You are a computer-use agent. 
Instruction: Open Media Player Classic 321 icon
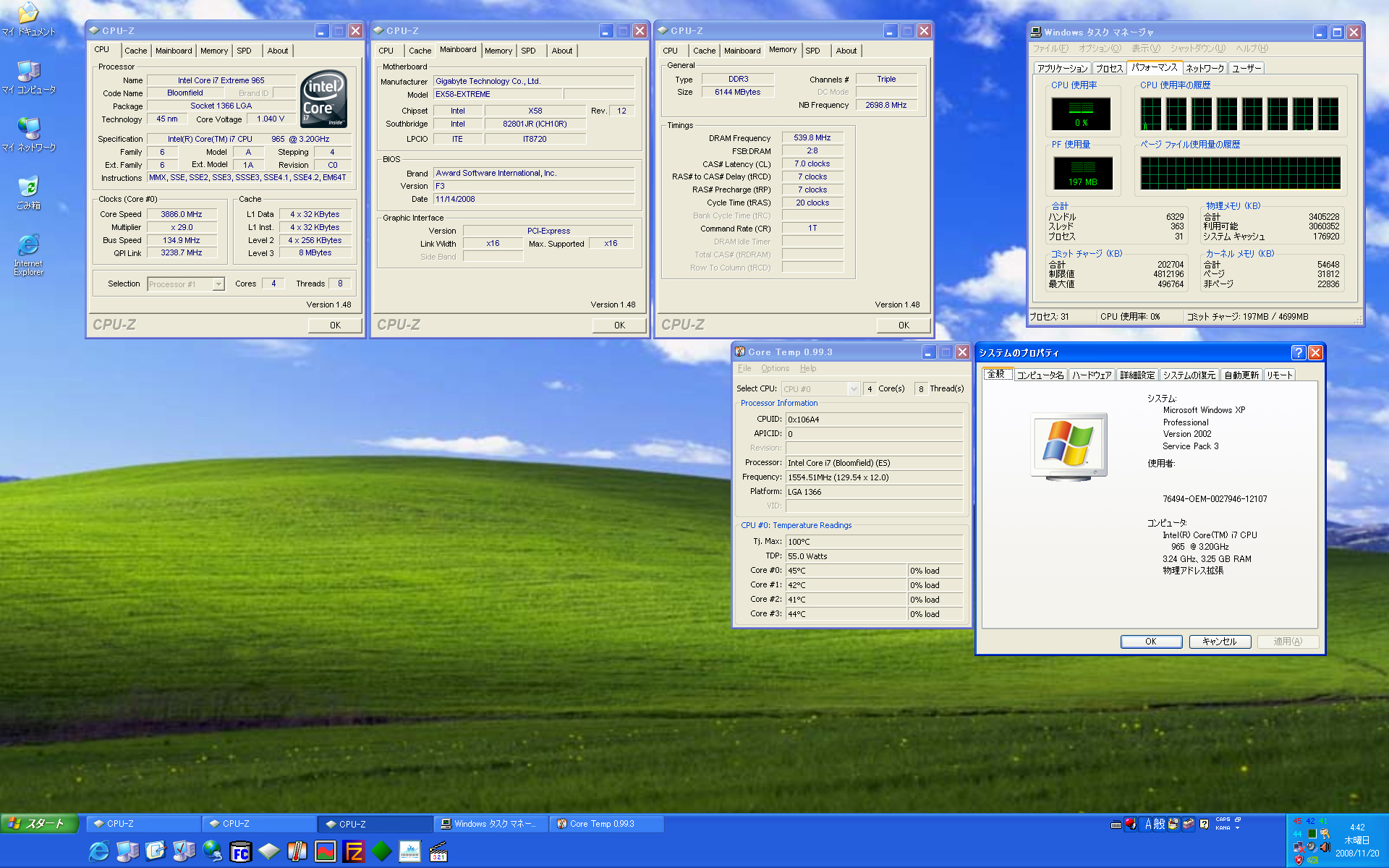438,851
